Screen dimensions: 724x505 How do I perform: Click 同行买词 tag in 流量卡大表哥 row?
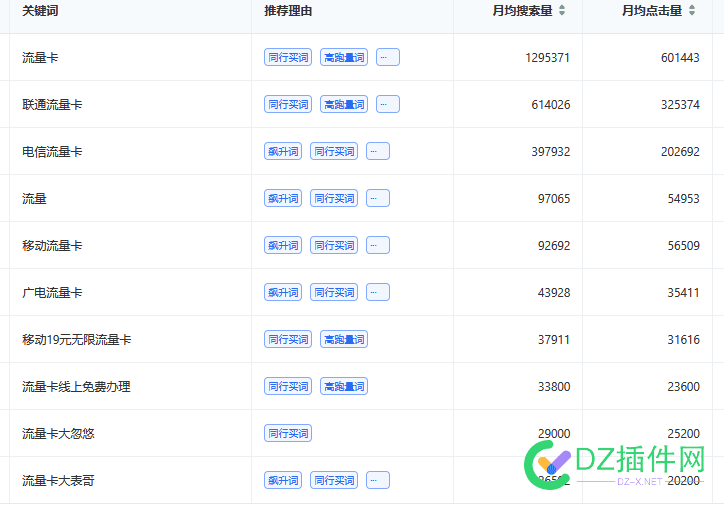click(334, 480)
